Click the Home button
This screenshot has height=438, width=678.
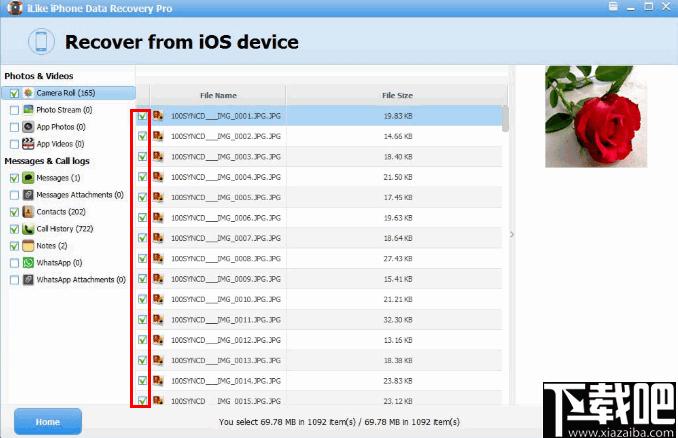pos(48,422)
